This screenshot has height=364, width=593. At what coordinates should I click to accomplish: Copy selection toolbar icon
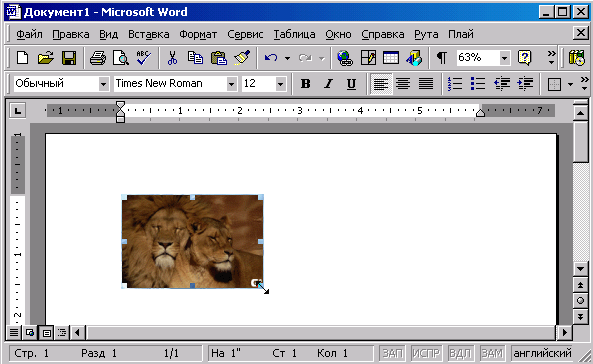click(x=195, y=58)
